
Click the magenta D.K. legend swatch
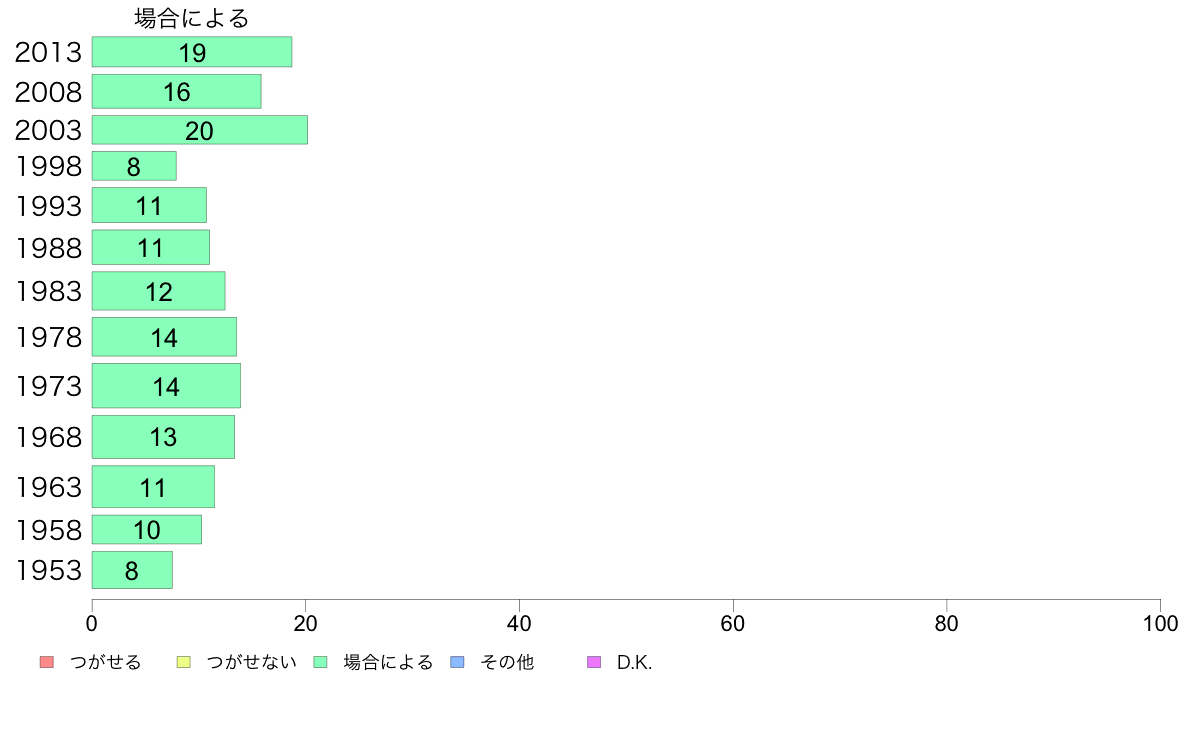click(594, 662)
